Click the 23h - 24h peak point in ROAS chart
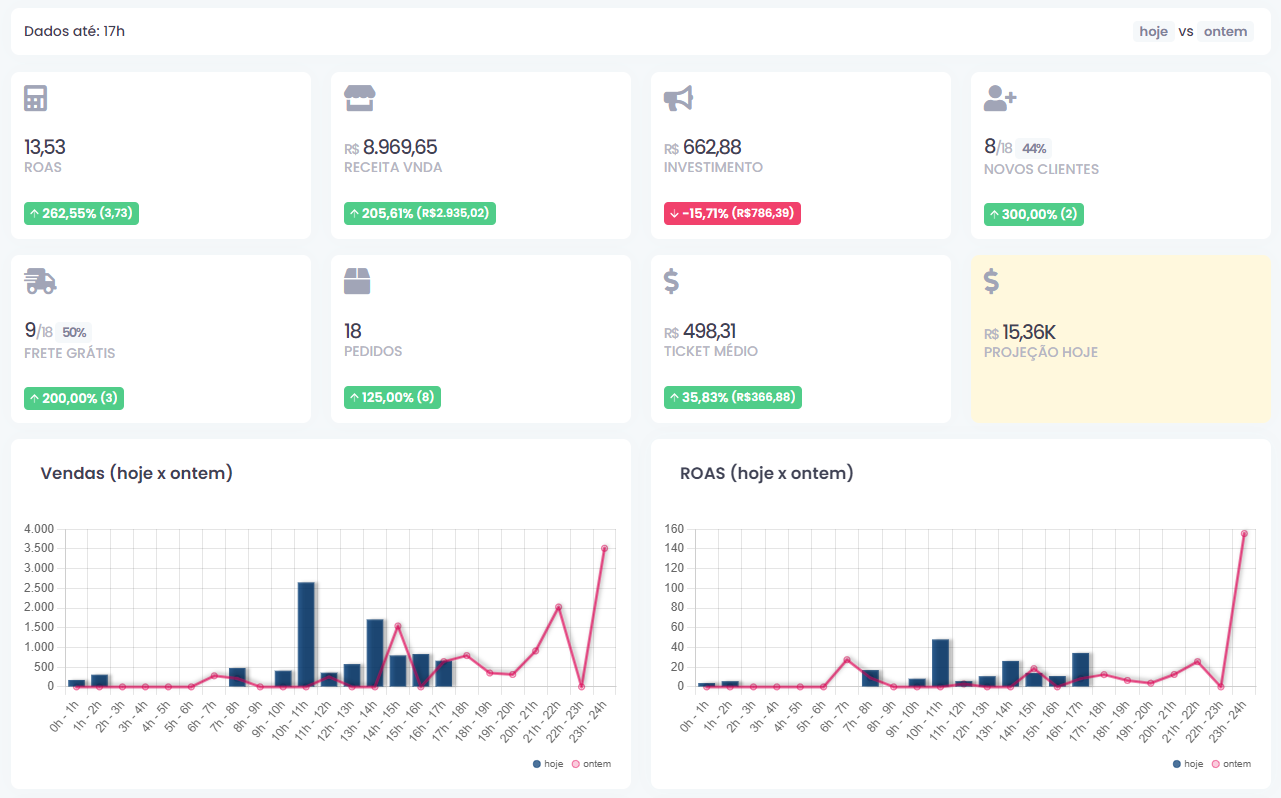The height and width of the screenshot is (798, 1281). coord(1244,533)
